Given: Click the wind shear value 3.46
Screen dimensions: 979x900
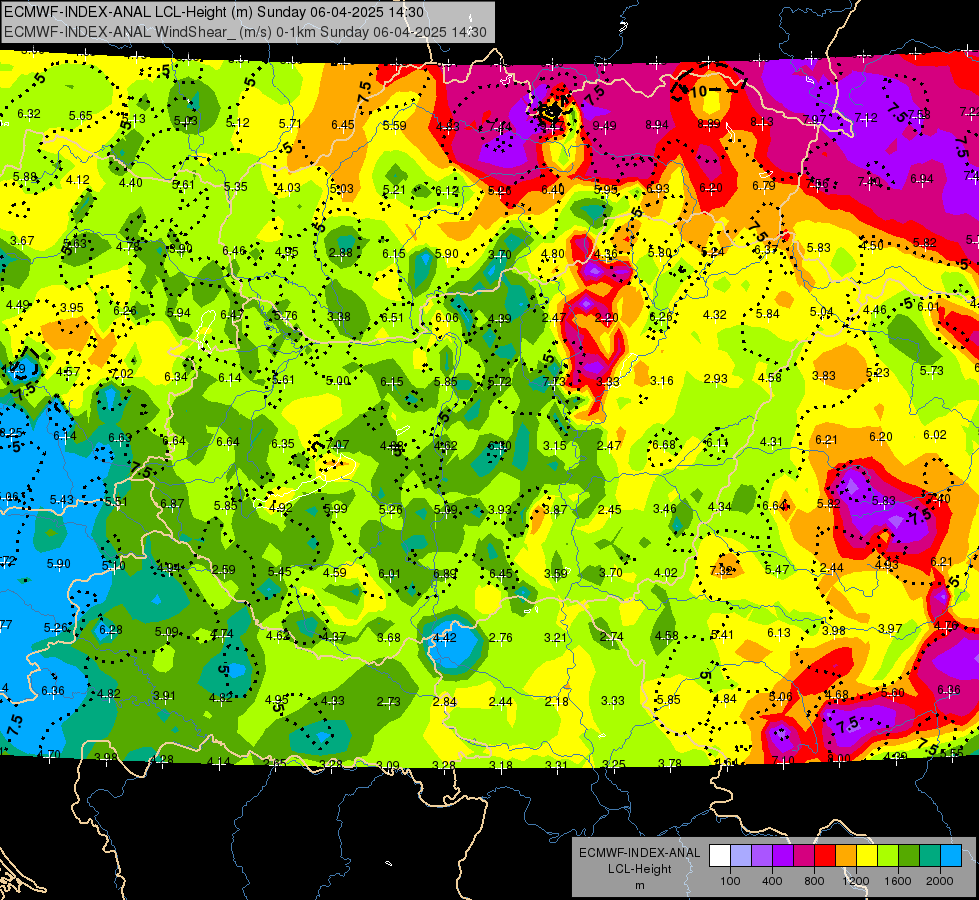Looking at the screenshot, I should pos(665,509).
